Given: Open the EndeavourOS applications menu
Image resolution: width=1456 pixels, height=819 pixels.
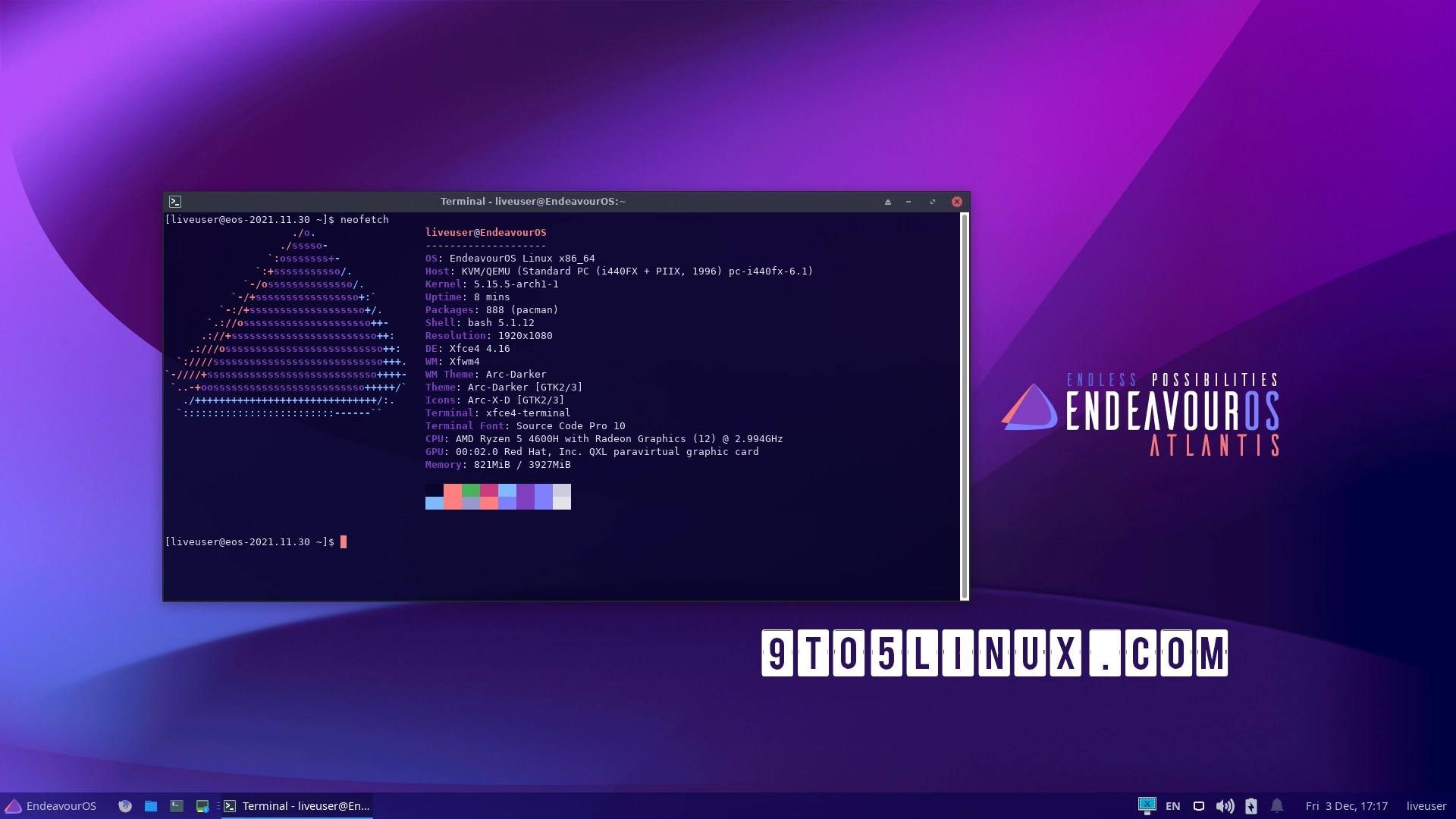Looking at the screenshot, I should click(x=51, y=806).
